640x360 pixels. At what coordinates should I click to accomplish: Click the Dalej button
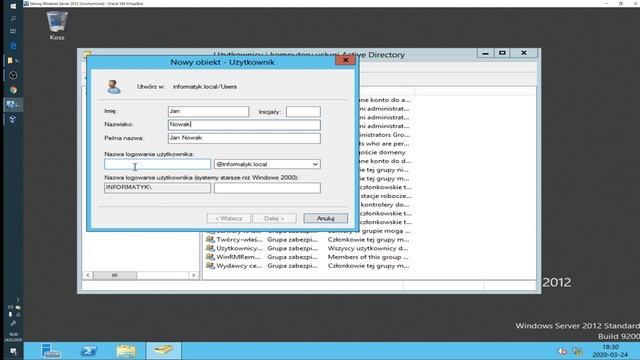point(274,218)
